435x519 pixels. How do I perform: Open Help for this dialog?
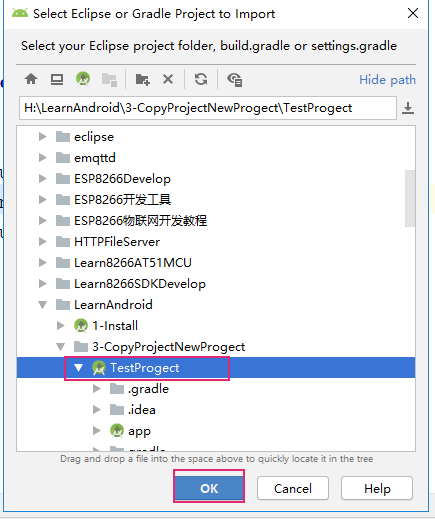pos(377,488)
